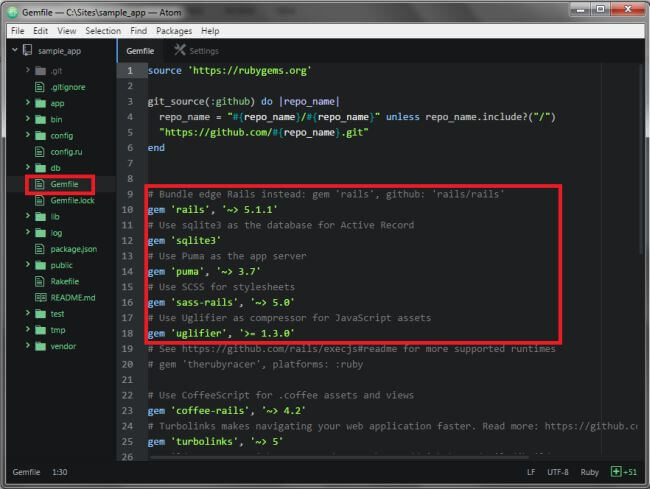Viewport: 650px width, 489px height.
Task: Click the .gitignore file icon
Action: tap(40, 87)
